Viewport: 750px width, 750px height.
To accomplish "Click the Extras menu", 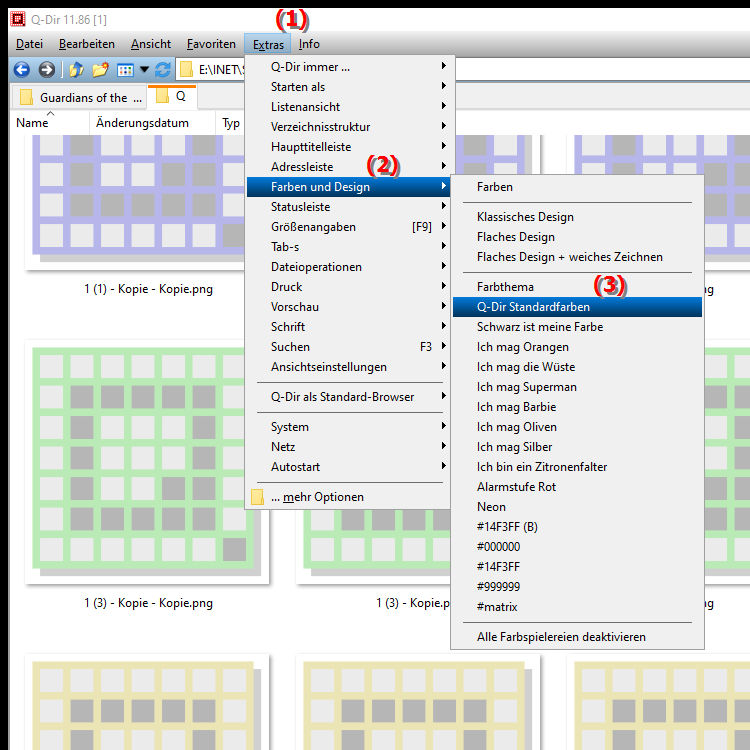I will point(268,44).
